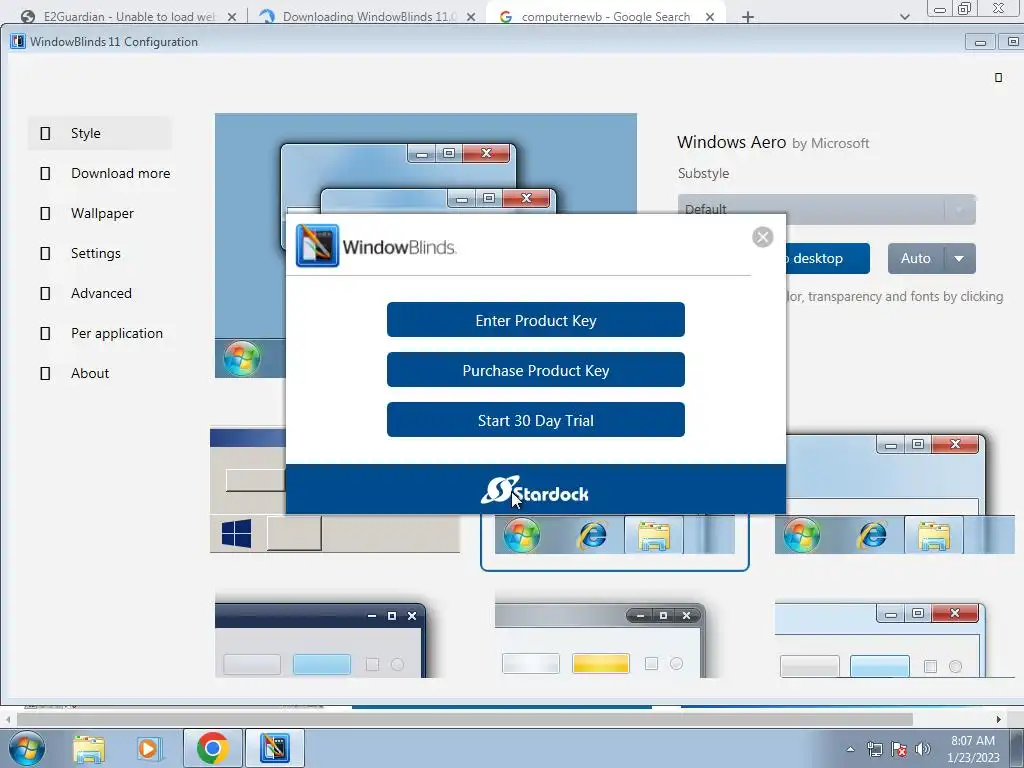Expand the Auto dropdown arrow
The width and height of the screenshot is (1024, 768).
[x=959, y=259]
